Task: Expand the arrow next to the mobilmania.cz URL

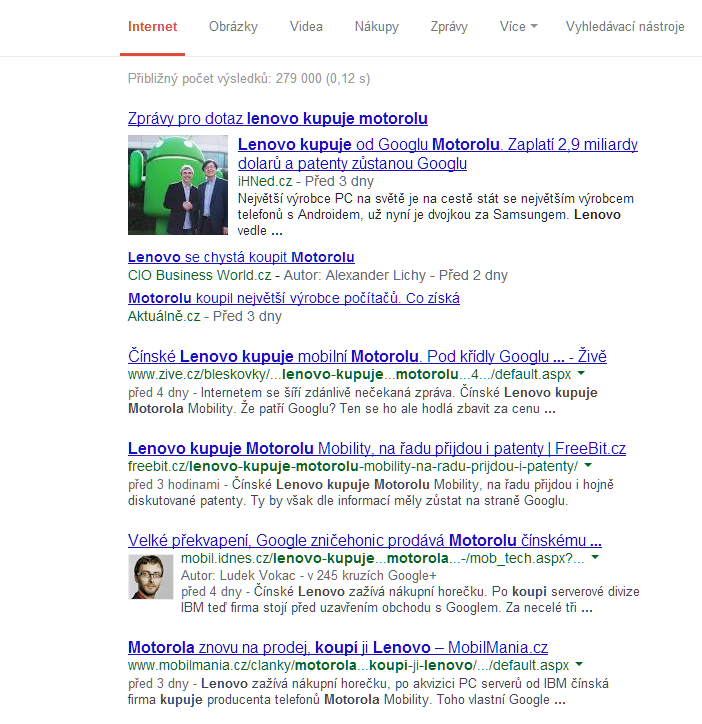Action: (x=579, y=664)
